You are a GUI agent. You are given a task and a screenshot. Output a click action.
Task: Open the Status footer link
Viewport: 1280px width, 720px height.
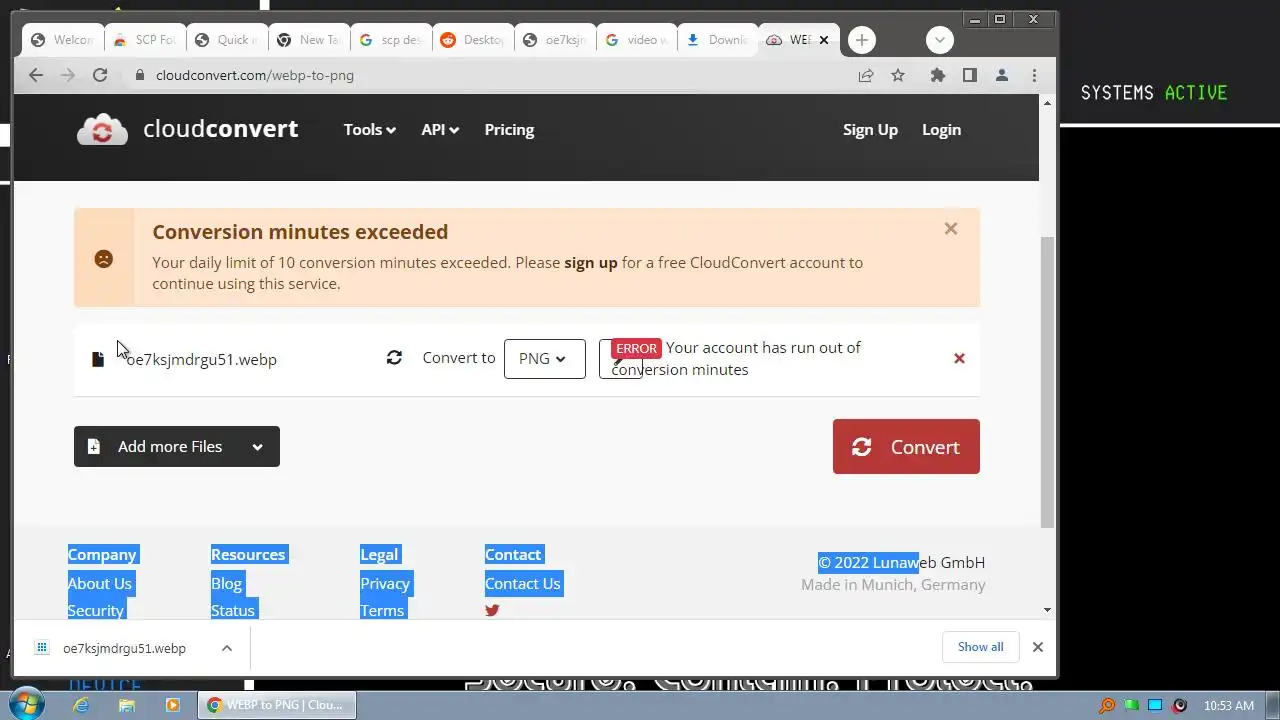(x=233, y=610)
